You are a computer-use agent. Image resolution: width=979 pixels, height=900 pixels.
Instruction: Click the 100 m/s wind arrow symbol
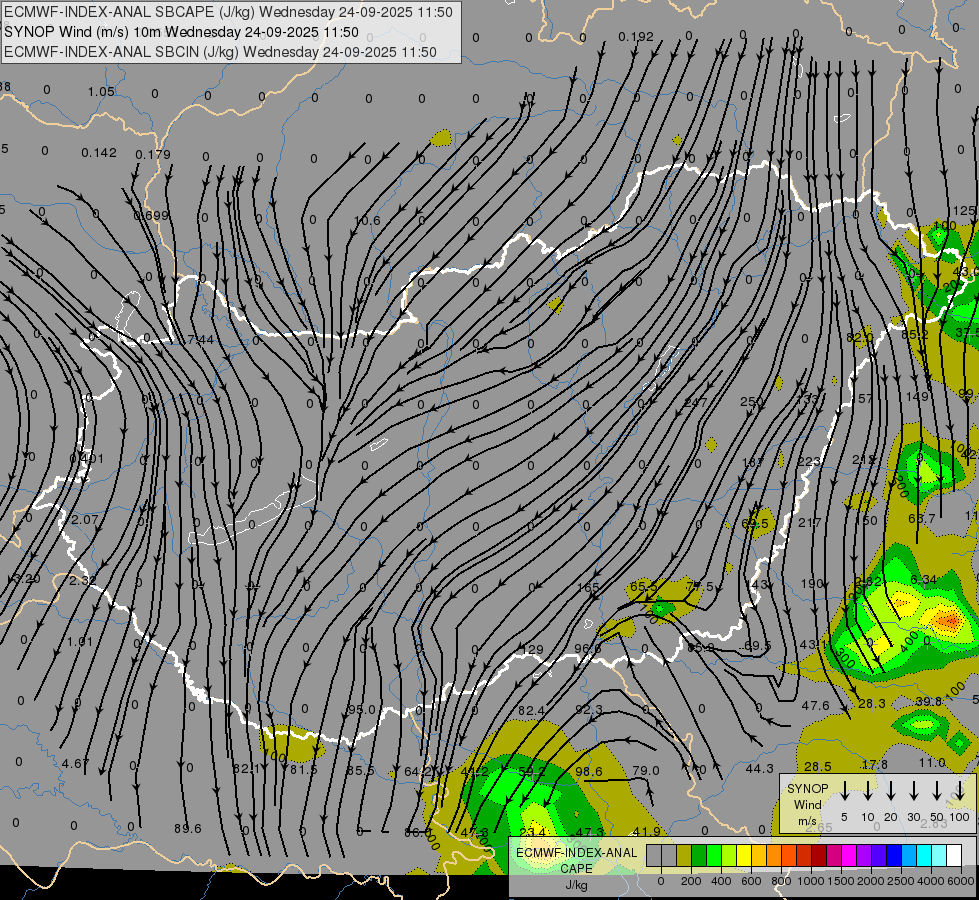(959, 791)
